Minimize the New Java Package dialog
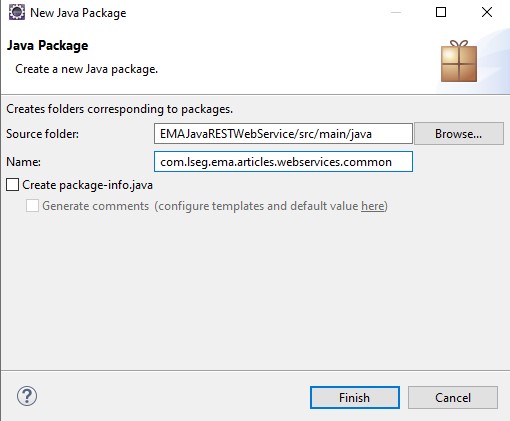The width and height of the screenshot is (510, 421). click(x=396, y=12)
